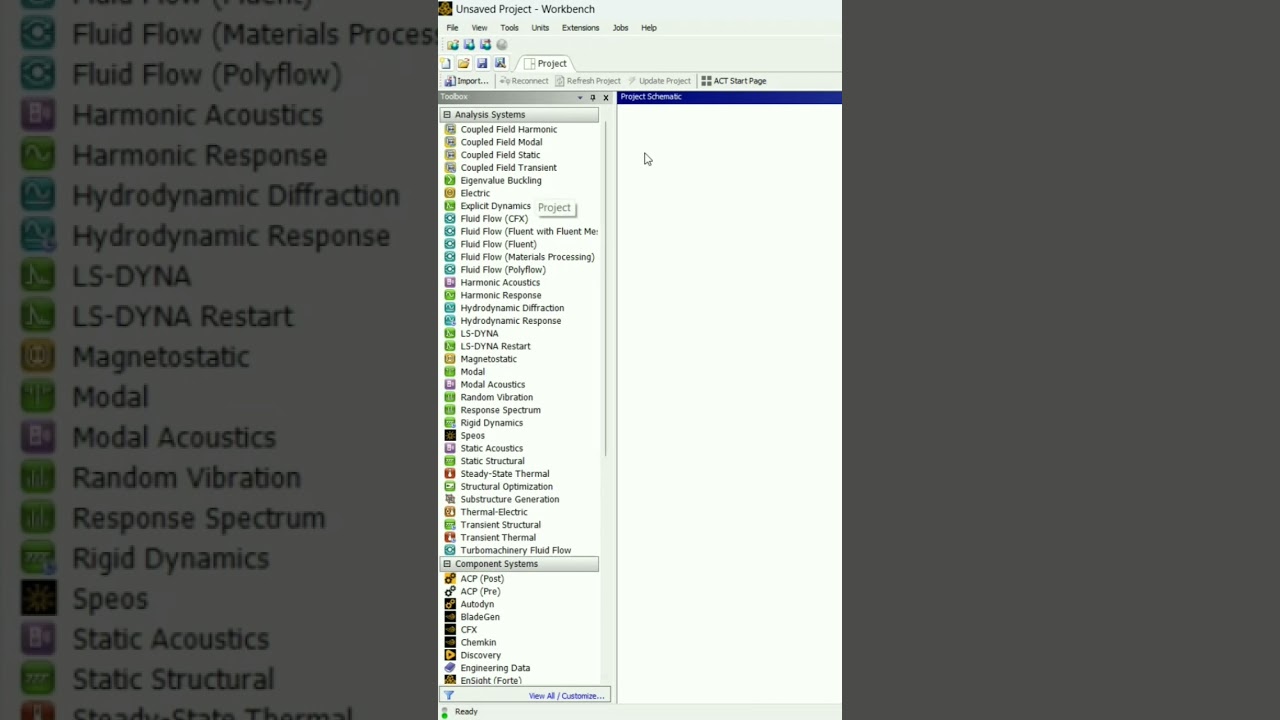Viewport: 1280px width, 720px height.
Task: Click the Coupled Field Transient icon
Action: pyautogui.click(x=450, y=168)
